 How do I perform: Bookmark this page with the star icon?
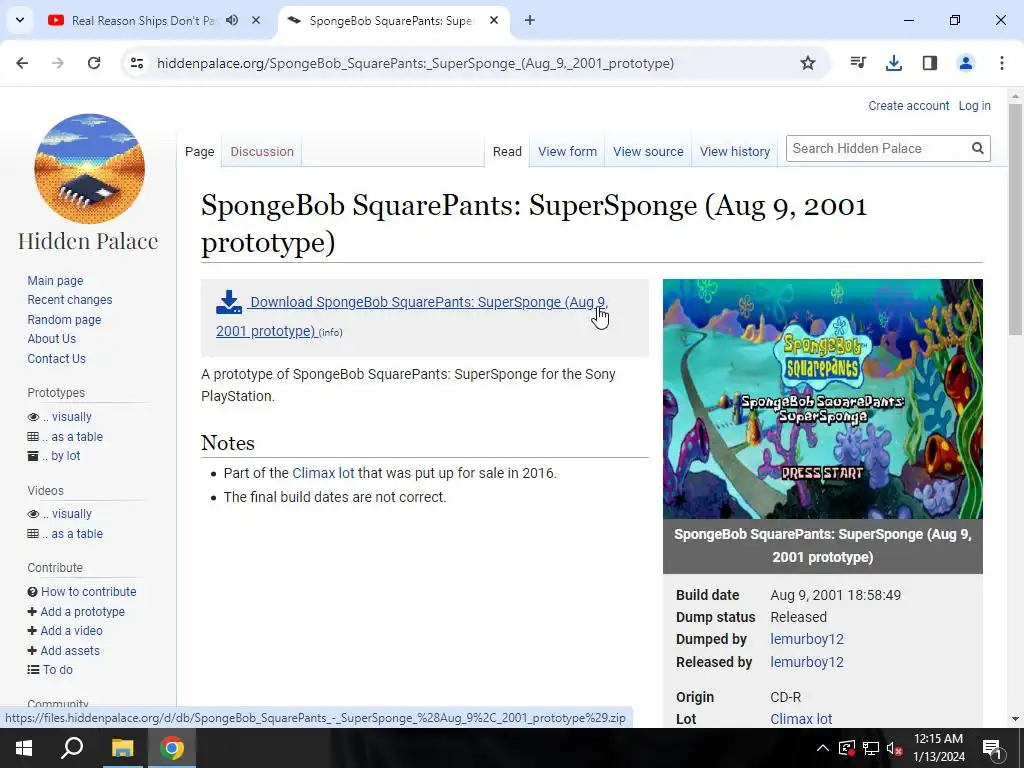click(x=808, y=63)
